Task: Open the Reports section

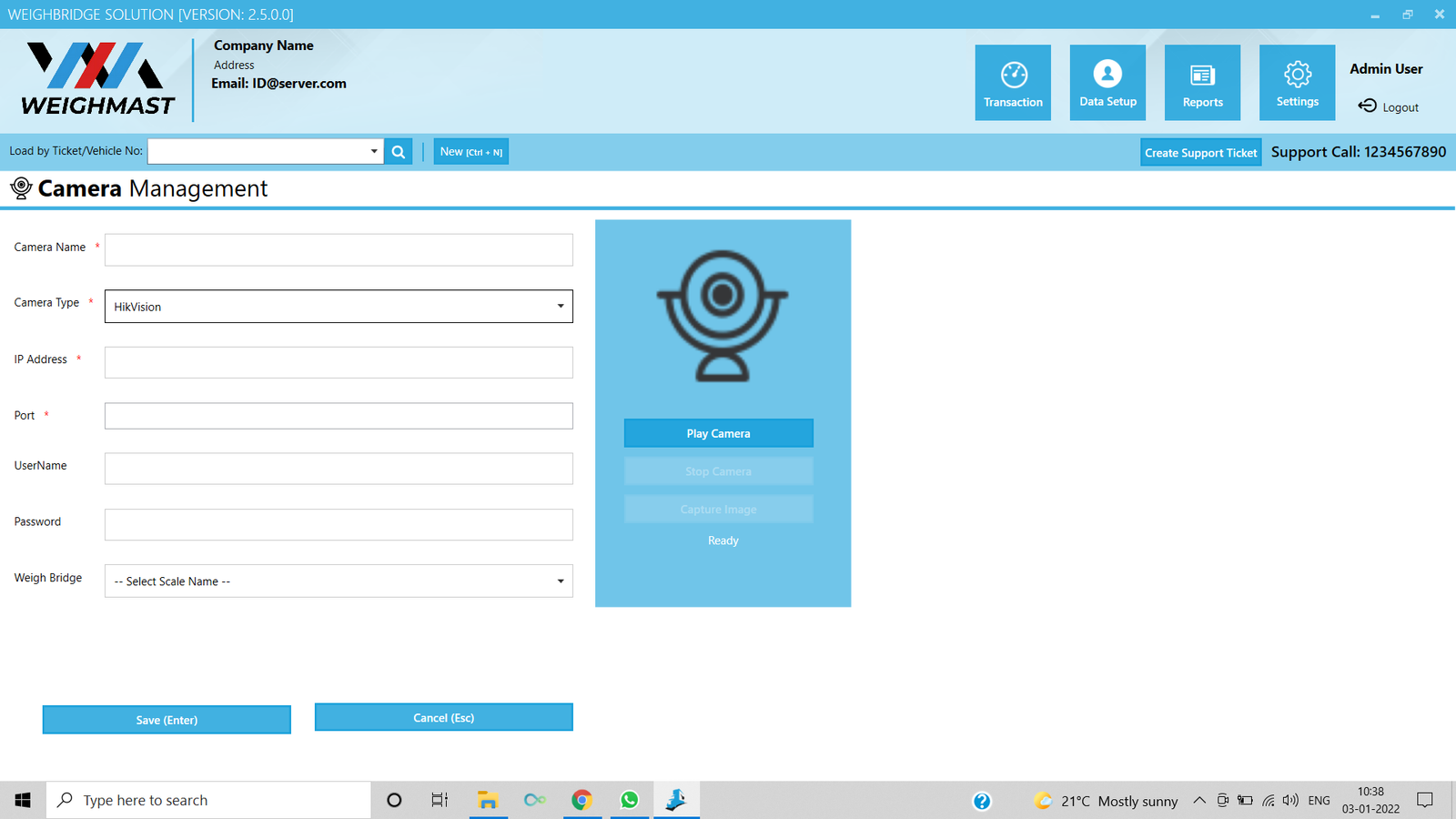Action: 1202,82
